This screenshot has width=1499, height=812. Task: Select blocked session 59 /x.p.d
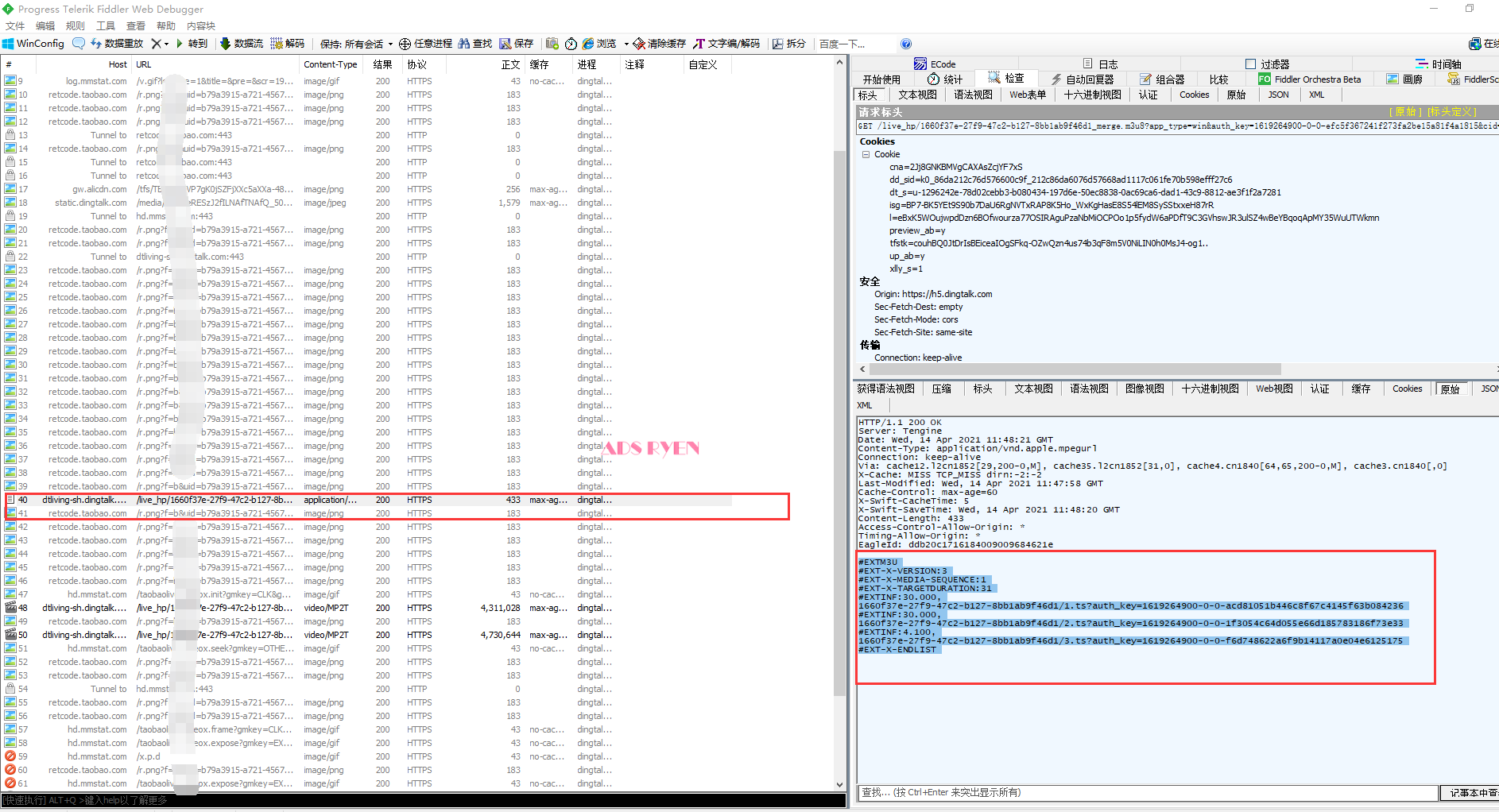369,756
